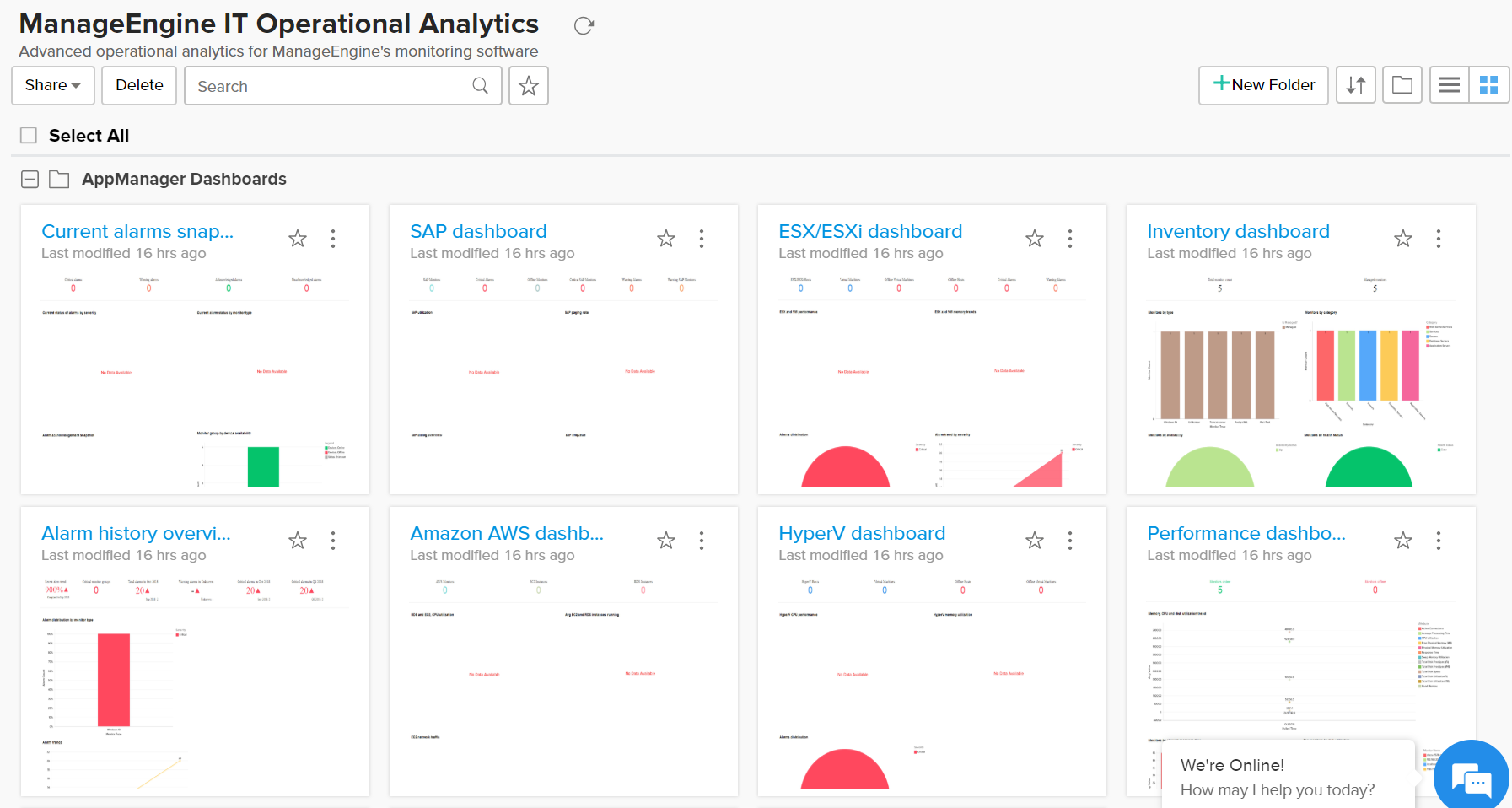Open the SAP dashboard options menu
This screenshot has height=808, width=1512.
(x=702, y=239)
